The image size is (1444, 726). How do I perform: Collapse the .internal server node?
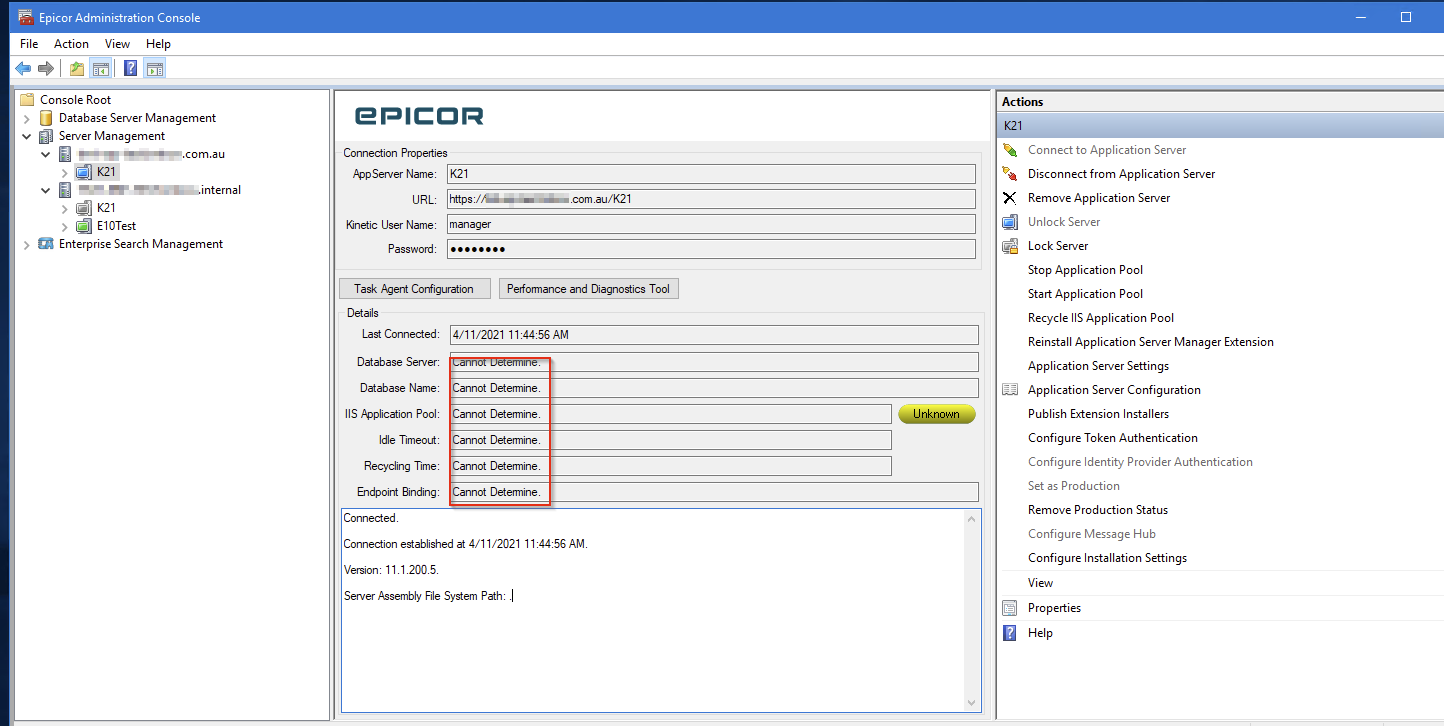(46, 190)
